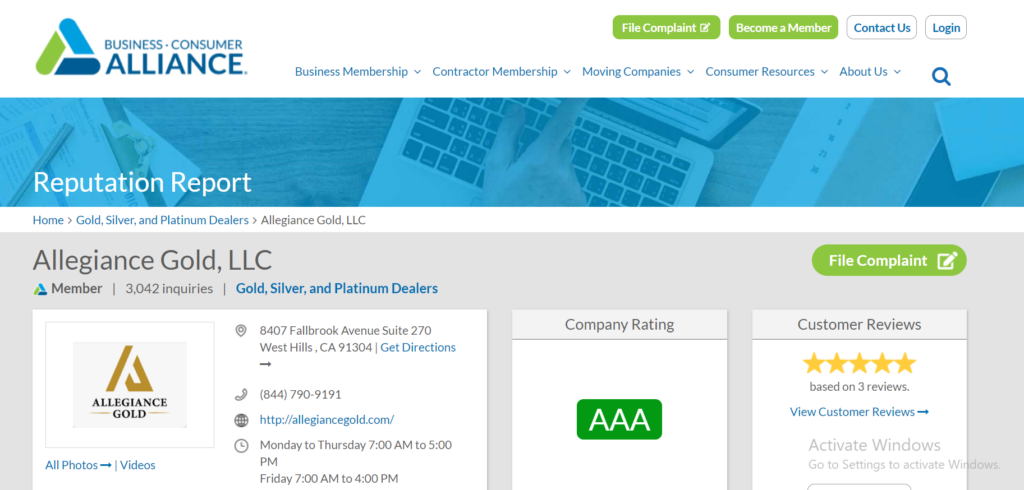Visit the allegiancegold.com website link

click(x=327, y=419)
